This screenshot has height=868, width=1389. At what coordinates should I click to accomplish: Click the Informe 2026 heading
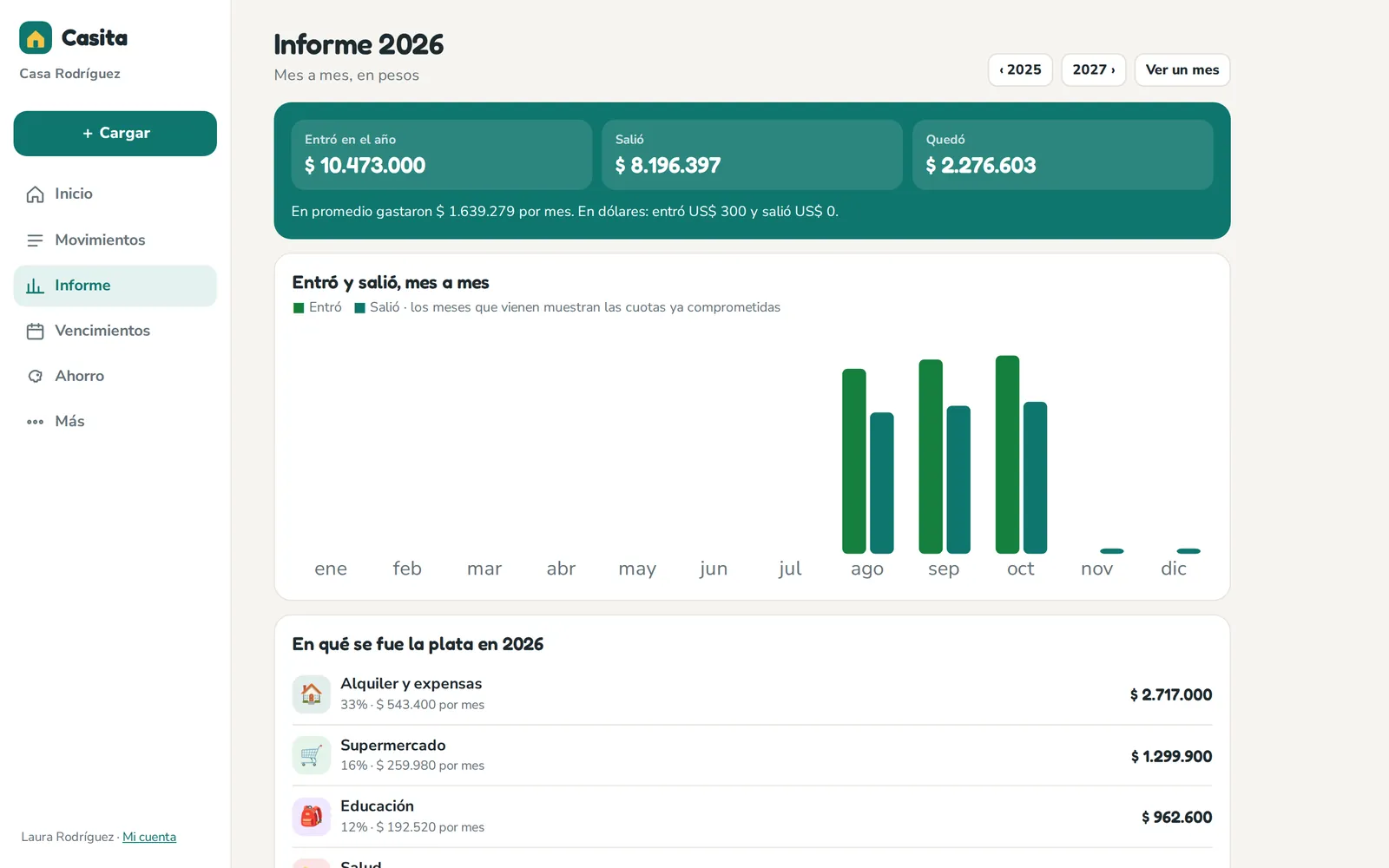(359, 44)
